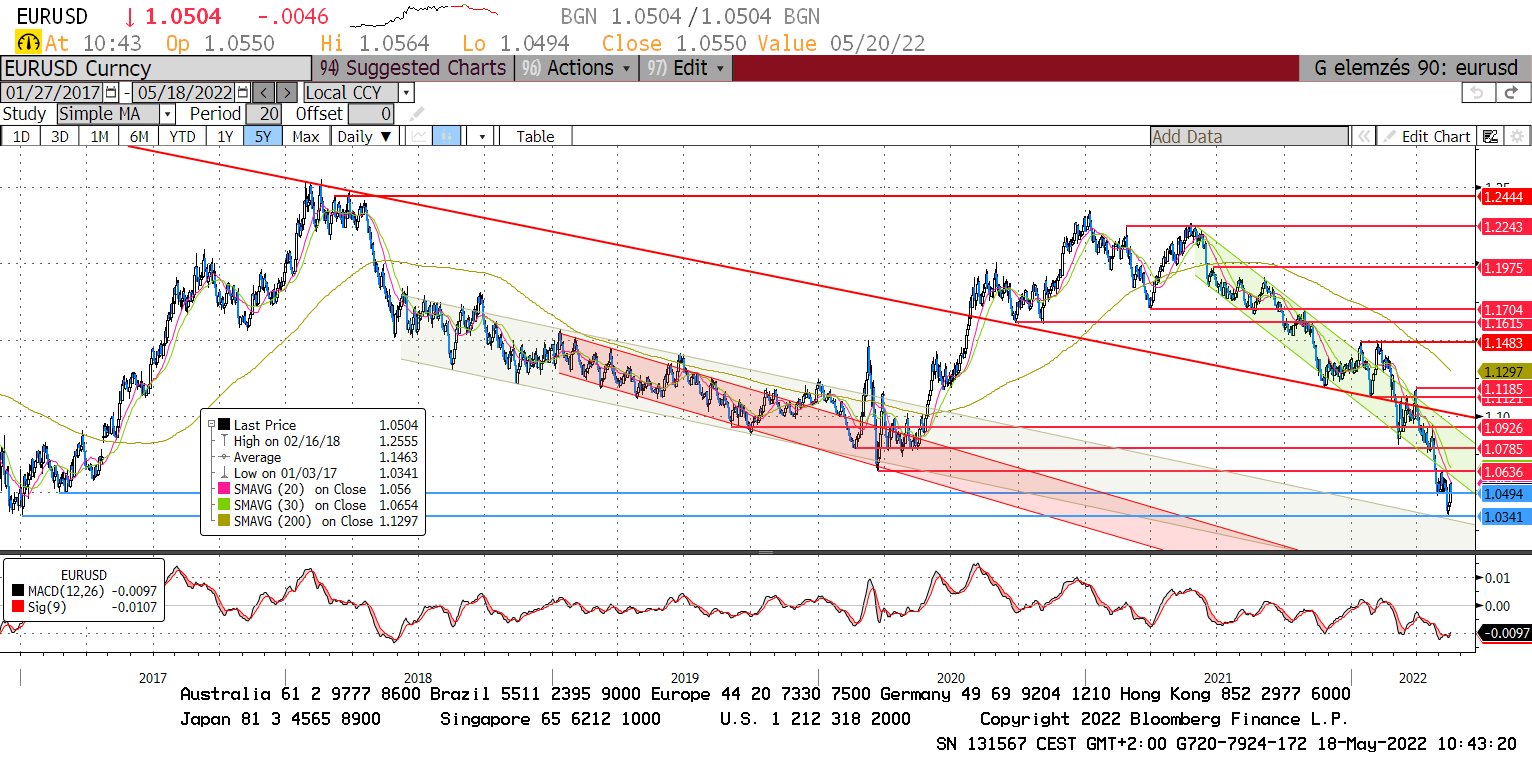This screenshot has width=1532, height=773.
Task: Select the Max range tab
Action: click(x=306, y=136)
